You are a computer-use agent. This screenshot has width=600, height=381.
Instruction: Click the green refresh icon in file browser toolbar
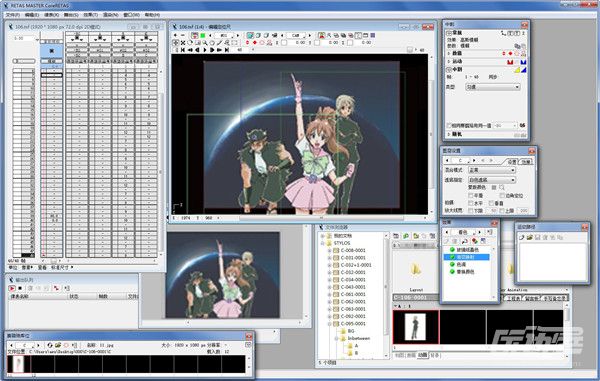(406, 236)
